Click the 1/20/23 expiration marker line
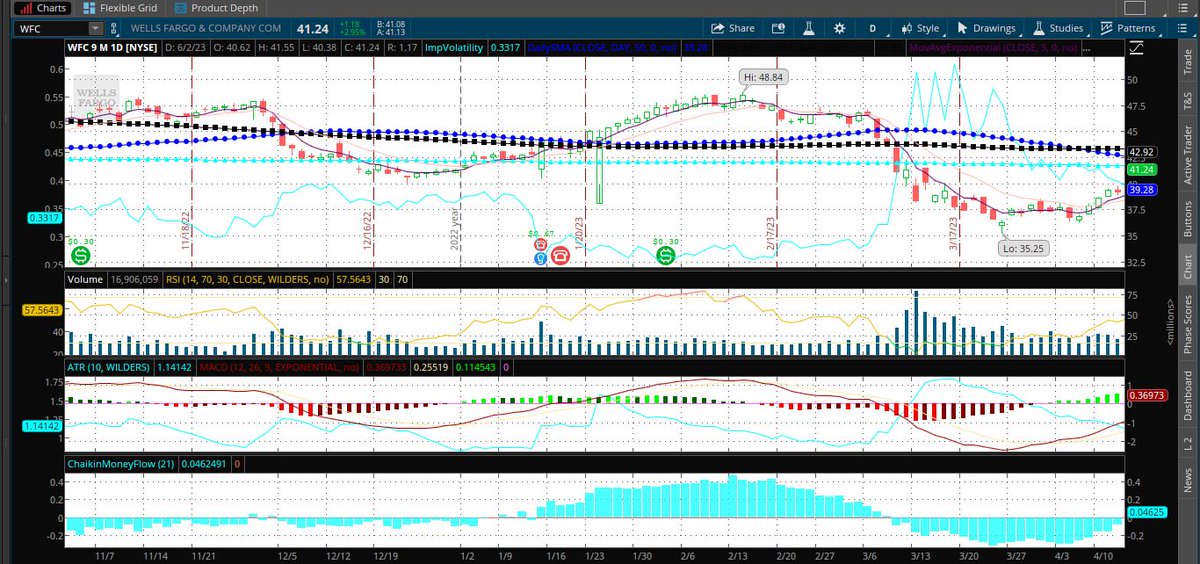 (x=584, y=160)
